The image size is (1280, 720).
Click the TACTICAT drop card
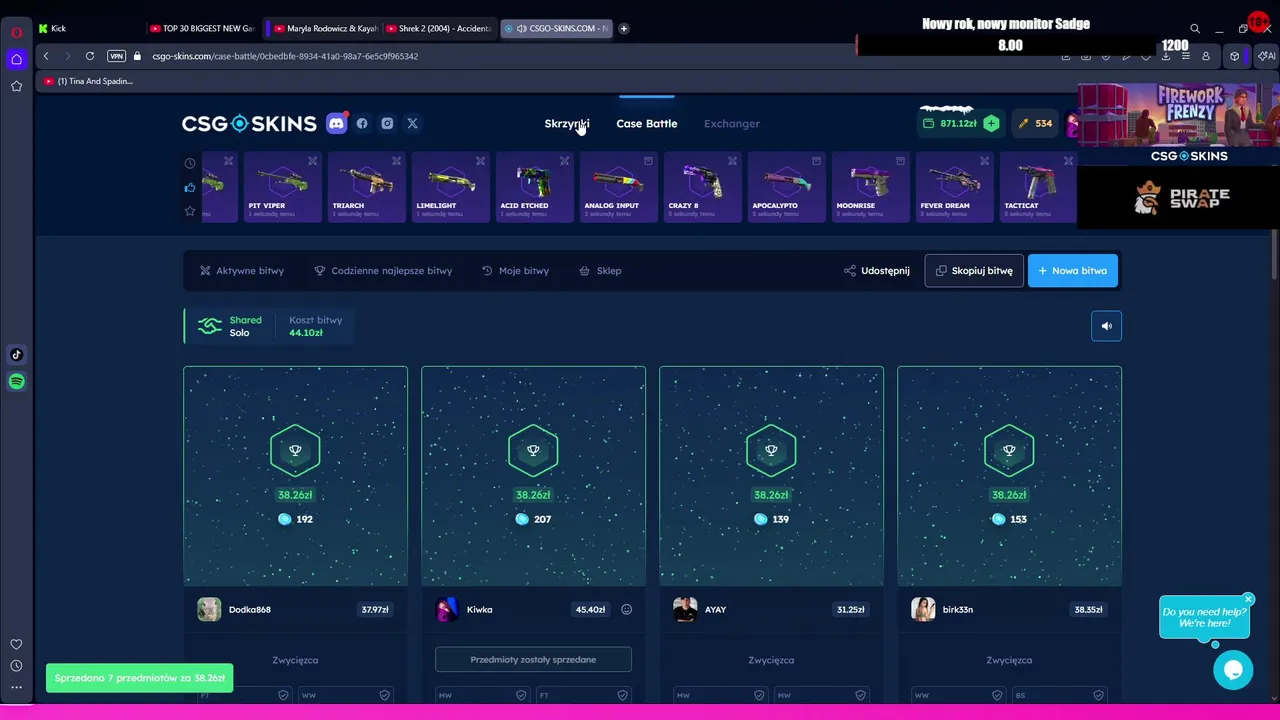[1039, 187]
